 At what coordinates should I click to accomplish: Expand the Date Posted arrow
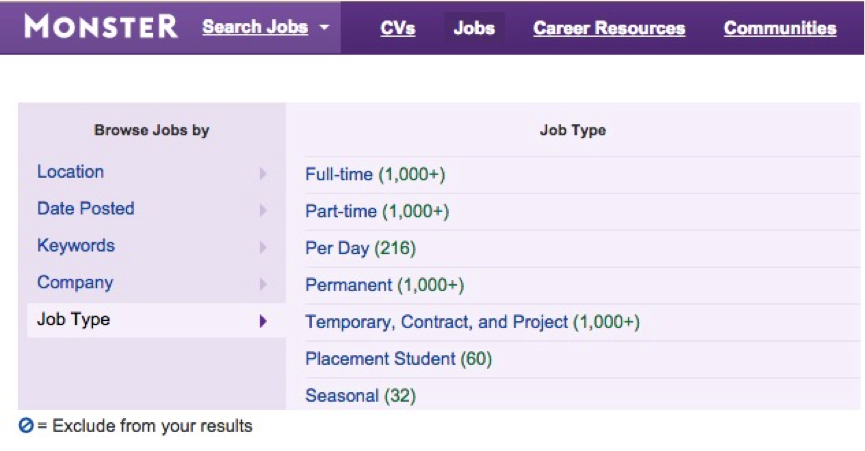pyautogui.click(x=263, y=211)
